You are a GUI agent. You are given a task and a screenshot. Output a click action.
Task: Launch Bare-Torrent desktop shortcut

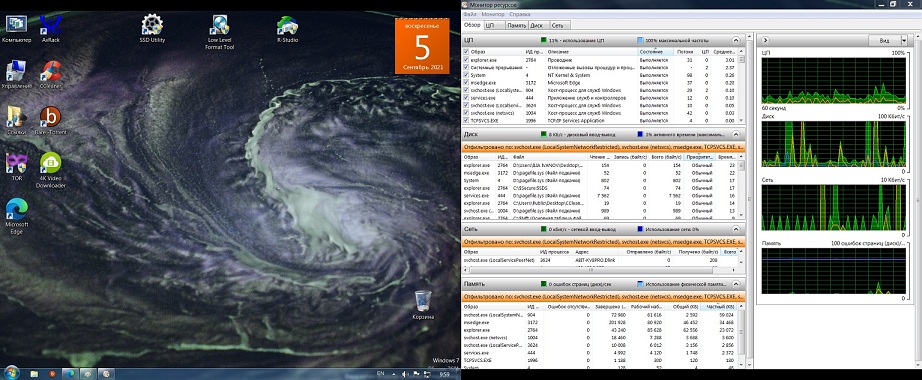(x=51, y=121)
